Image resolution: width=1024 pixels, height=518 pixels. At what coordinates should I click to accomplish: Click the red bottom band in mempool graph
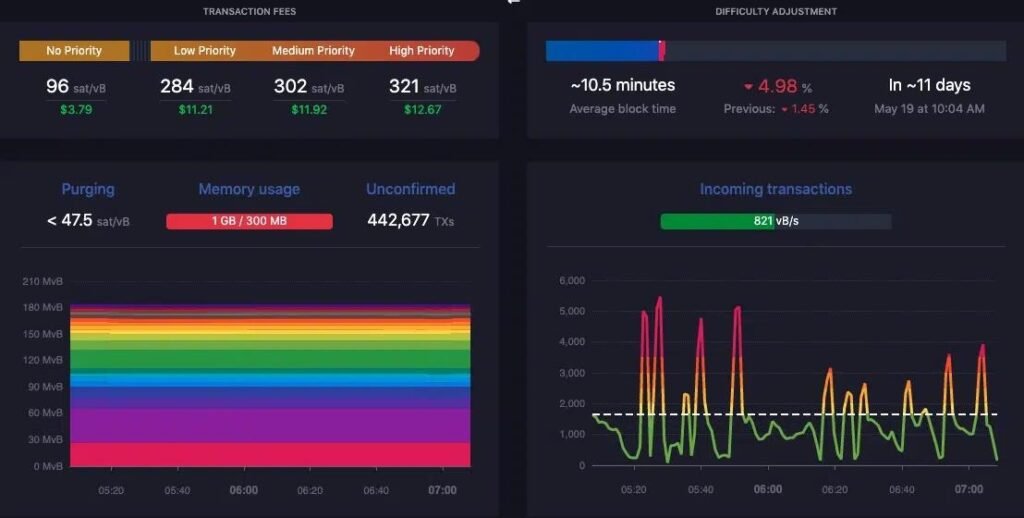(x=270, y=454)
